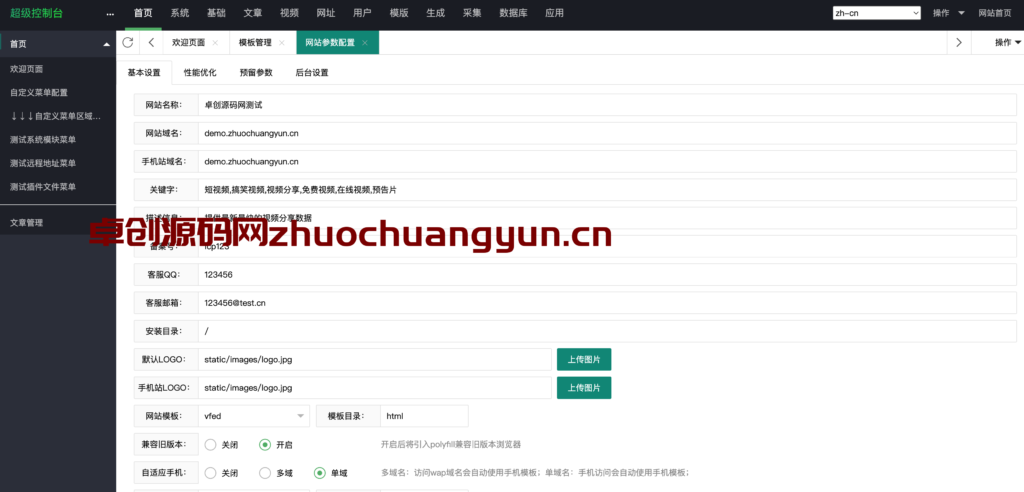Click the 手机站域名 input field

click(607, 161)
